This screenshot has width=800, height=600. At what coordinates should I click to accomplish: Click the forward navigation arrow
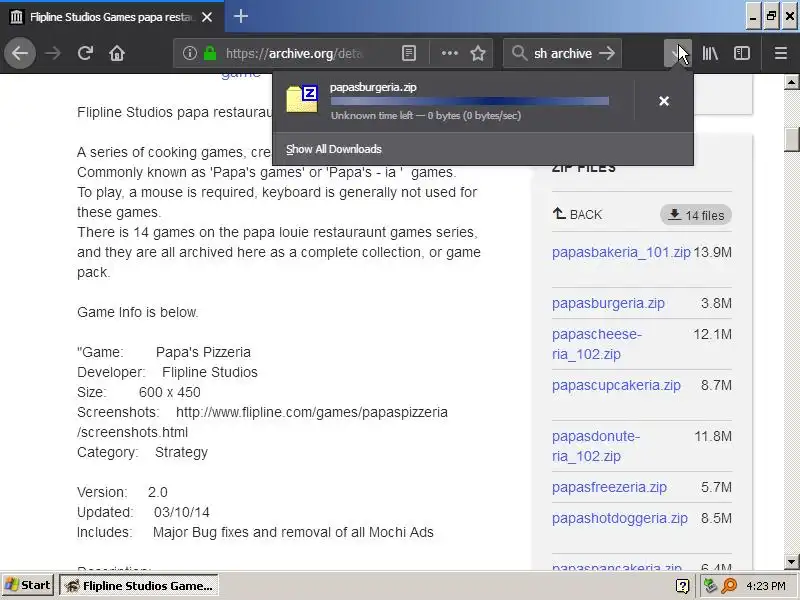tap(53, 53)
